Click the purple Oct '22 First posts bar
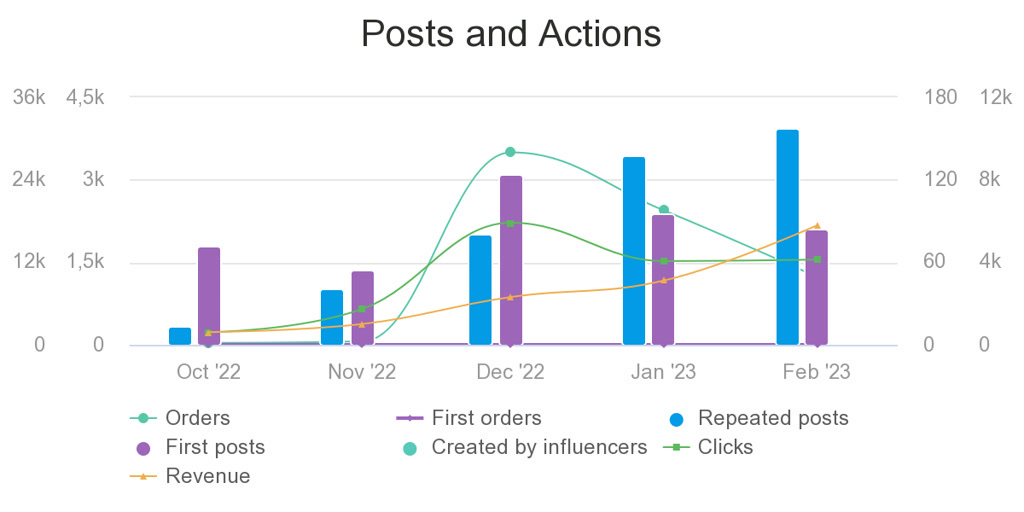This screenshot has width=1024, height=512. pos(209,296)
